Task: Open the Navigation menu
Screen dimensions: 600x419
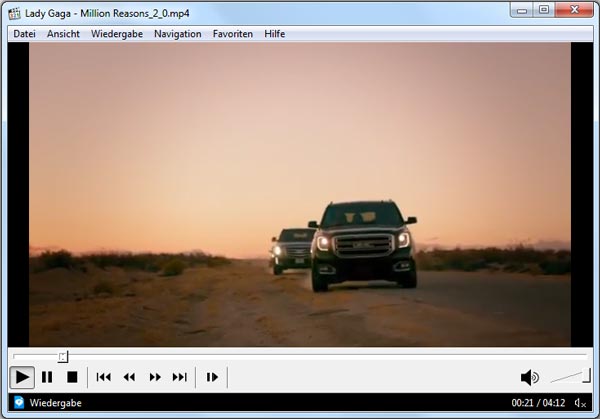Action: point(177,34)
